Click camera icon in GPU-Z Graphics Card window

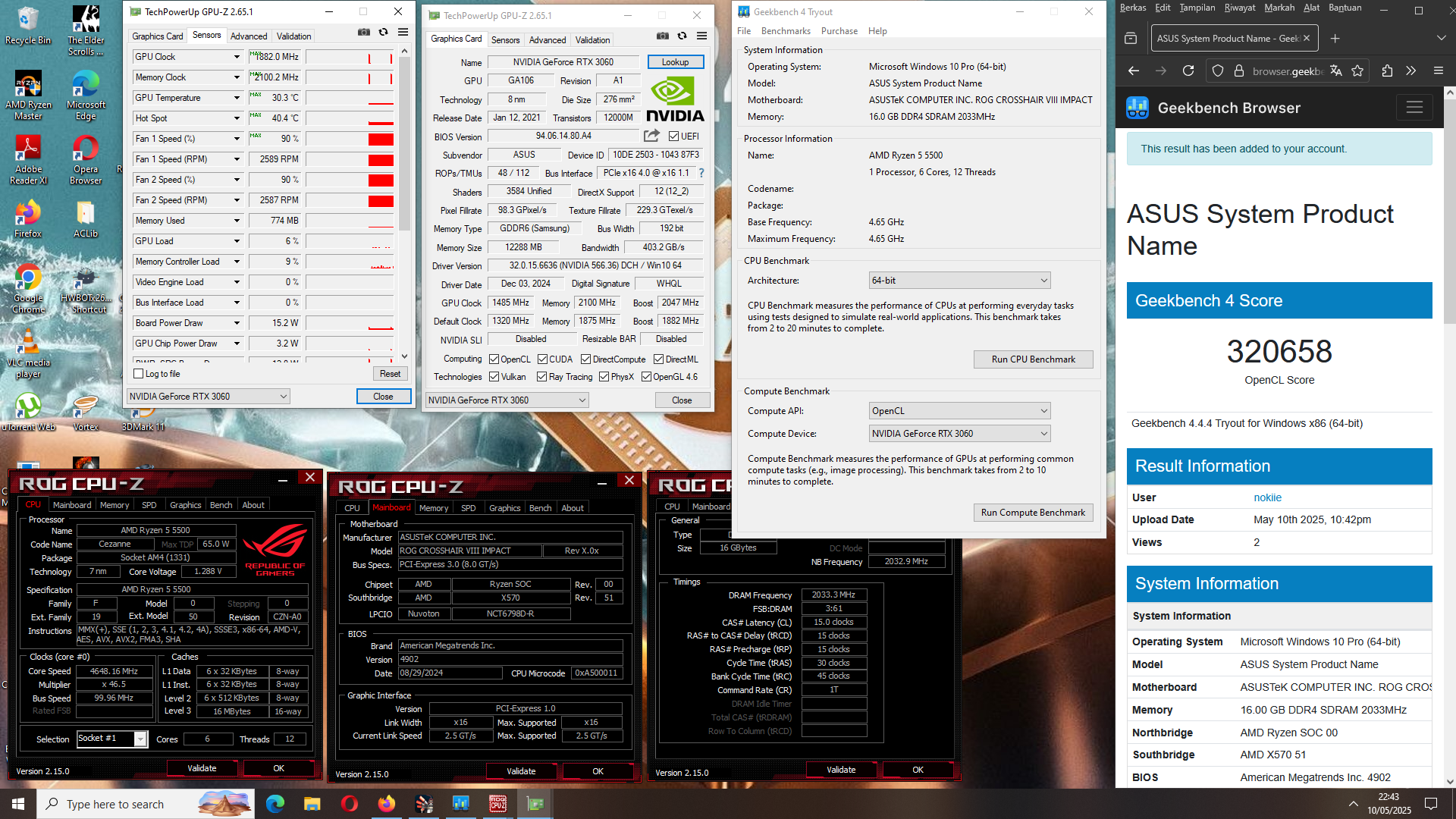pyautogui.click(x=663, y=36)
